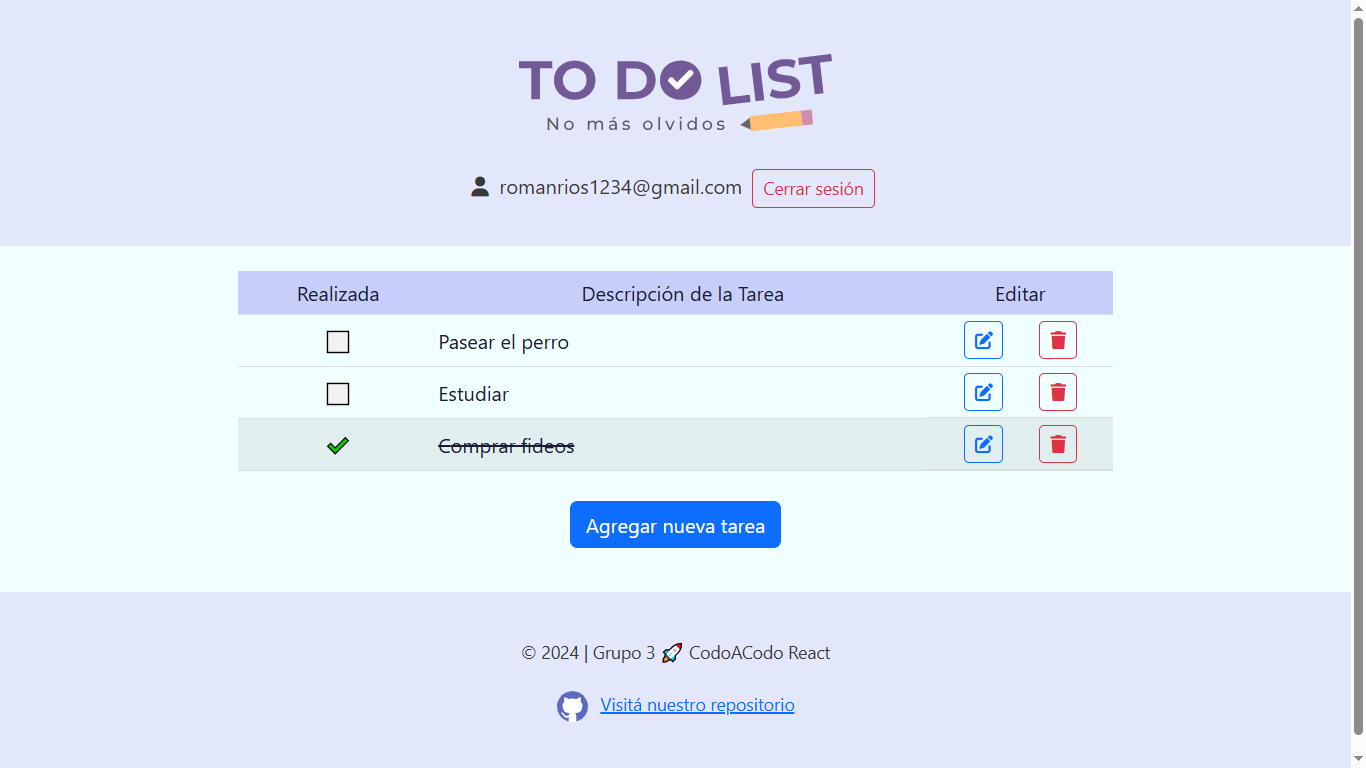Delete the Pasear el perro task
The width and height of the screenshot is (1366, 768).
(x=1058, y=340)
